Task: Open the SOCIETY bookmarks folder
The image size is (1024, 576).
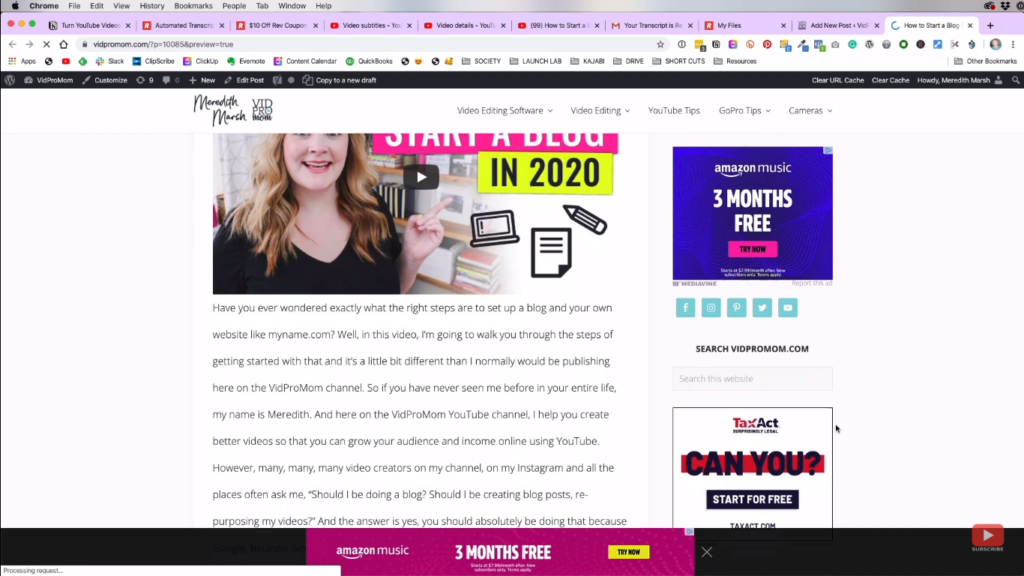Action: coord(481,61)
